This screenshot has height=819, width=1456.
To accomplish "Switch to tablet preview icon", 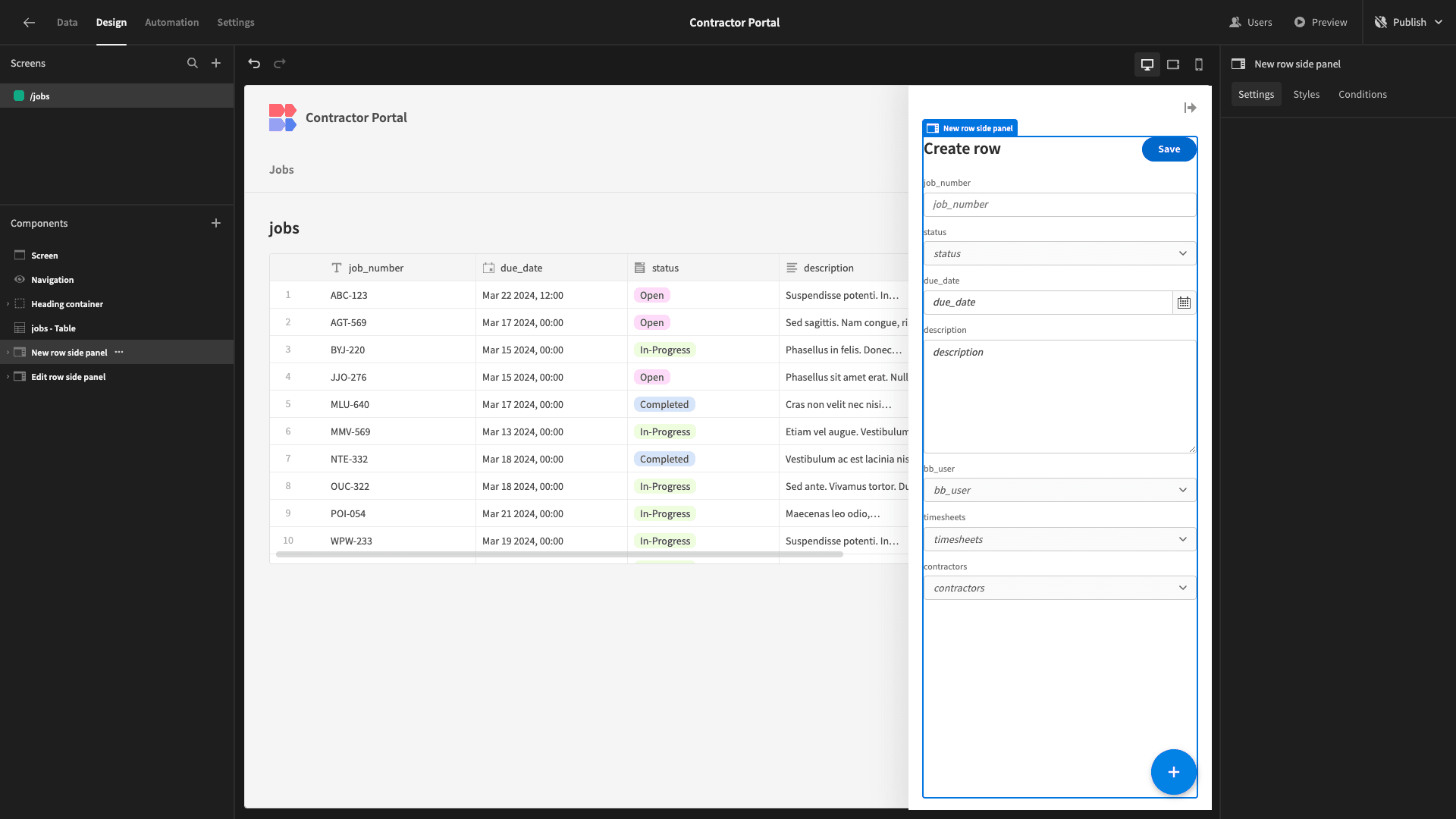I will 1173,64.
